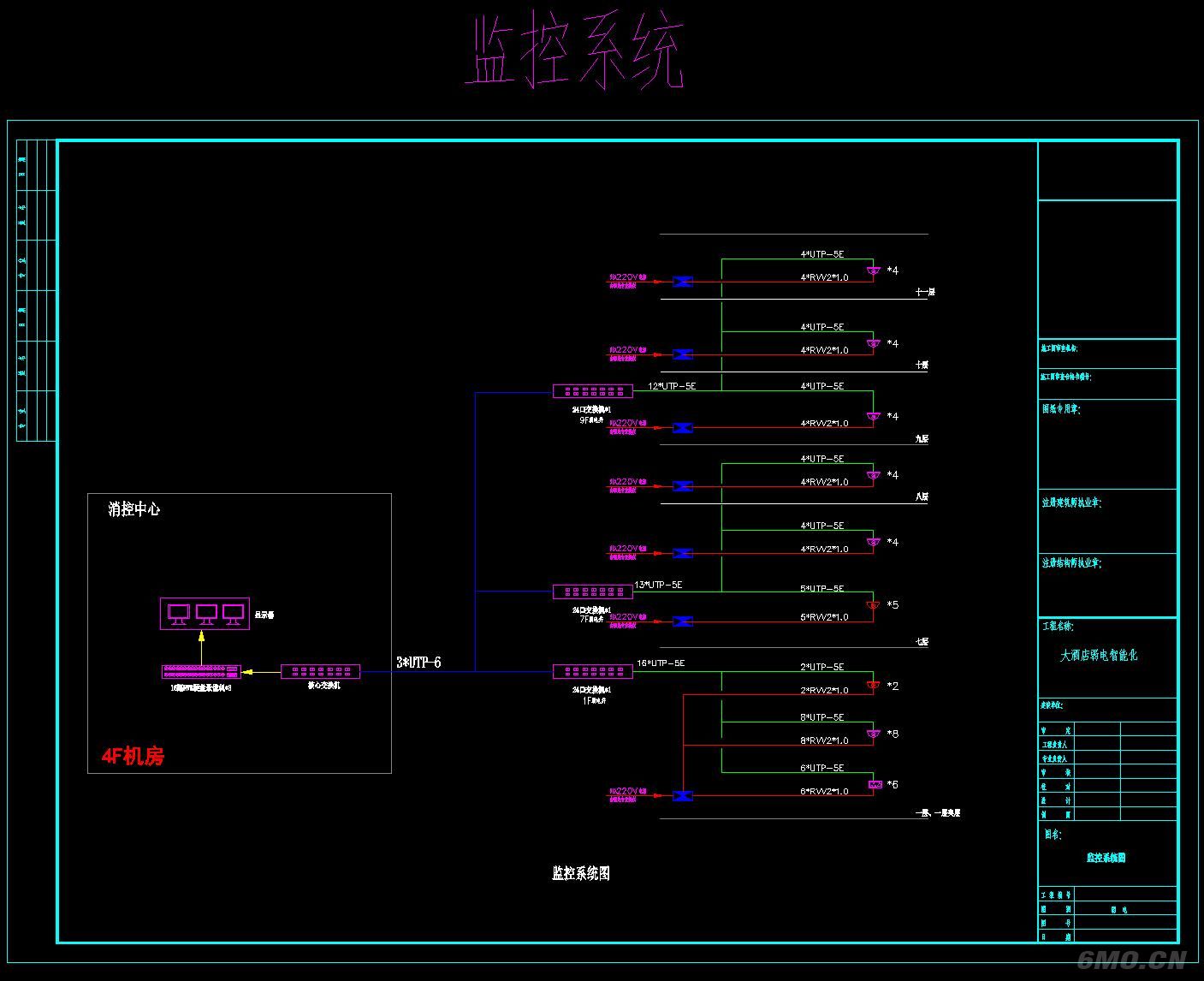Click the 6*RVV2*1.0 power cable label
Viewport: 1204px width, 981px height.
click(824, 792)
